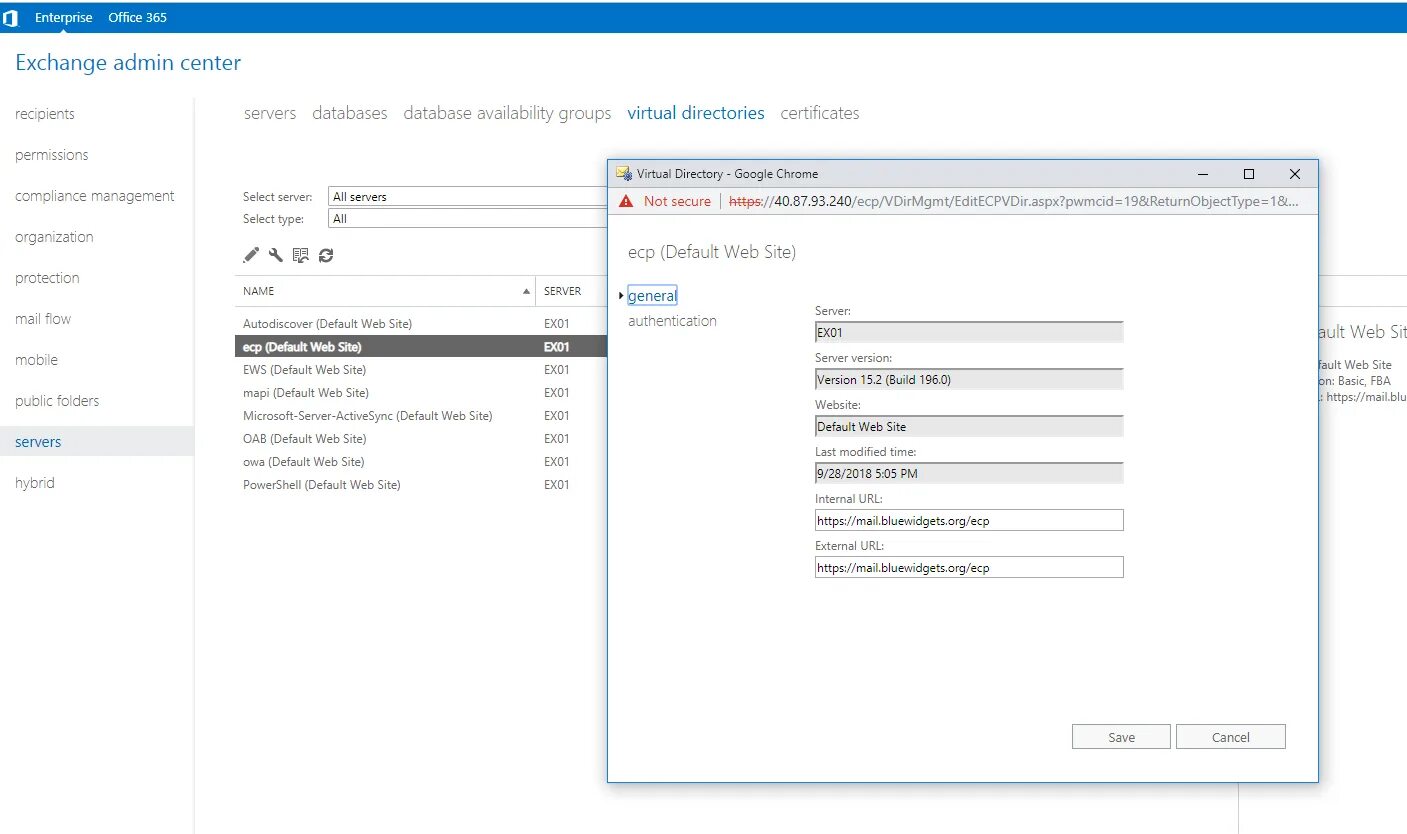Open the Select server dropdown

point(468,197)
